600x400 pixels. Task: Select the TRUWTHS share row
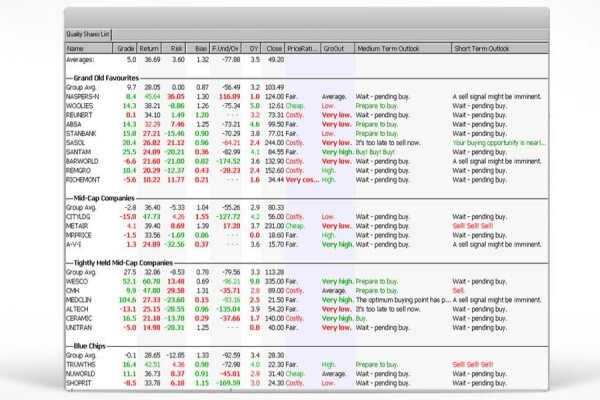306,364
